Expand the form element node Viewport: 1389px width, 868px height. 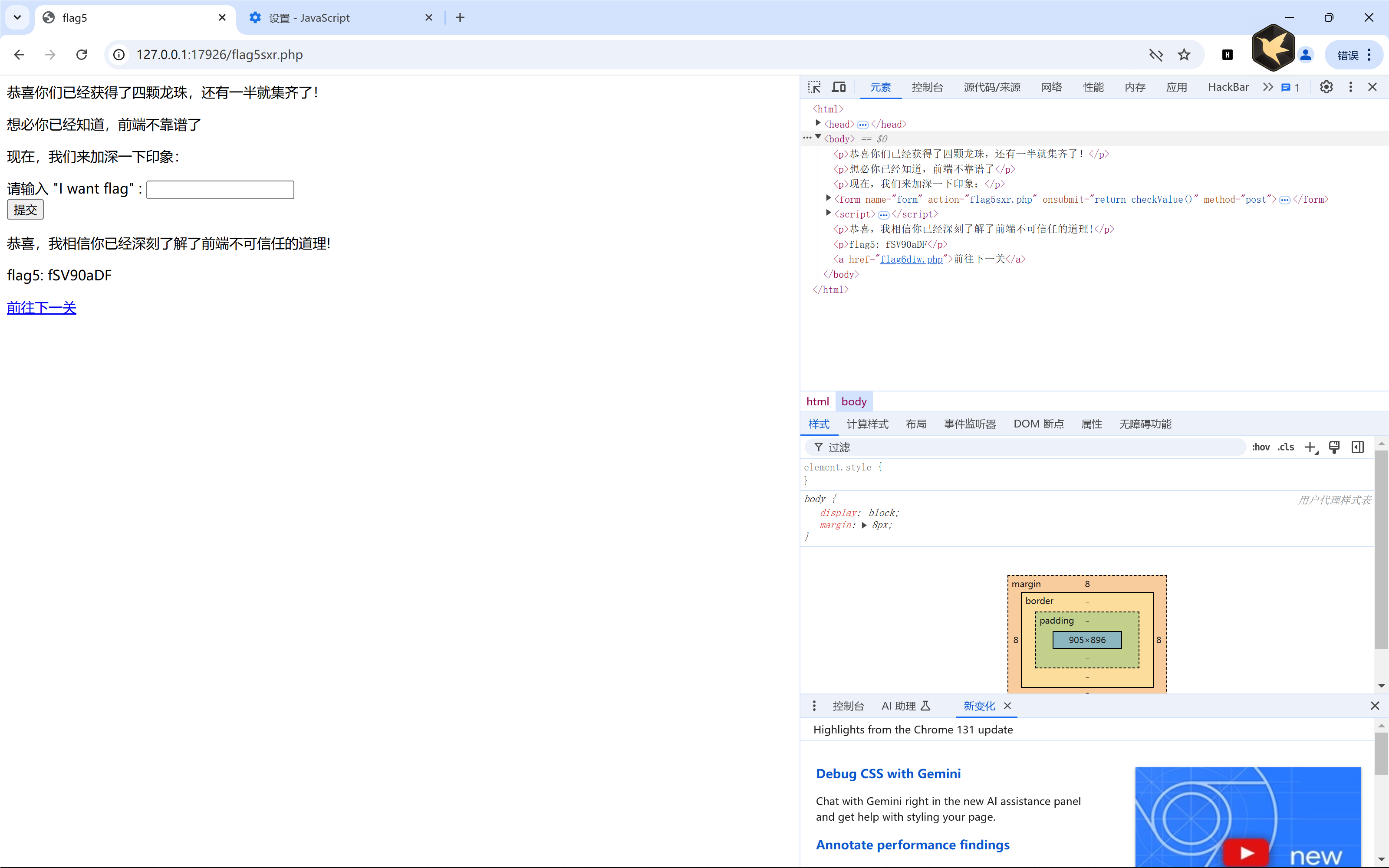[828, 198]
